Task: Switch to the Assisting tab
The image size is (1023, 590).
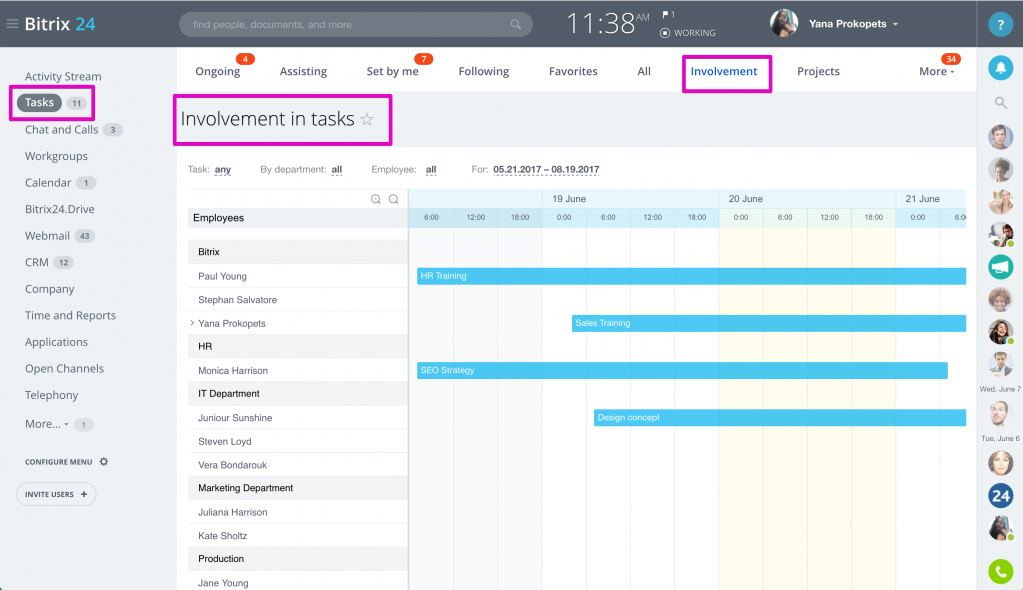Action: coord(303,71)
